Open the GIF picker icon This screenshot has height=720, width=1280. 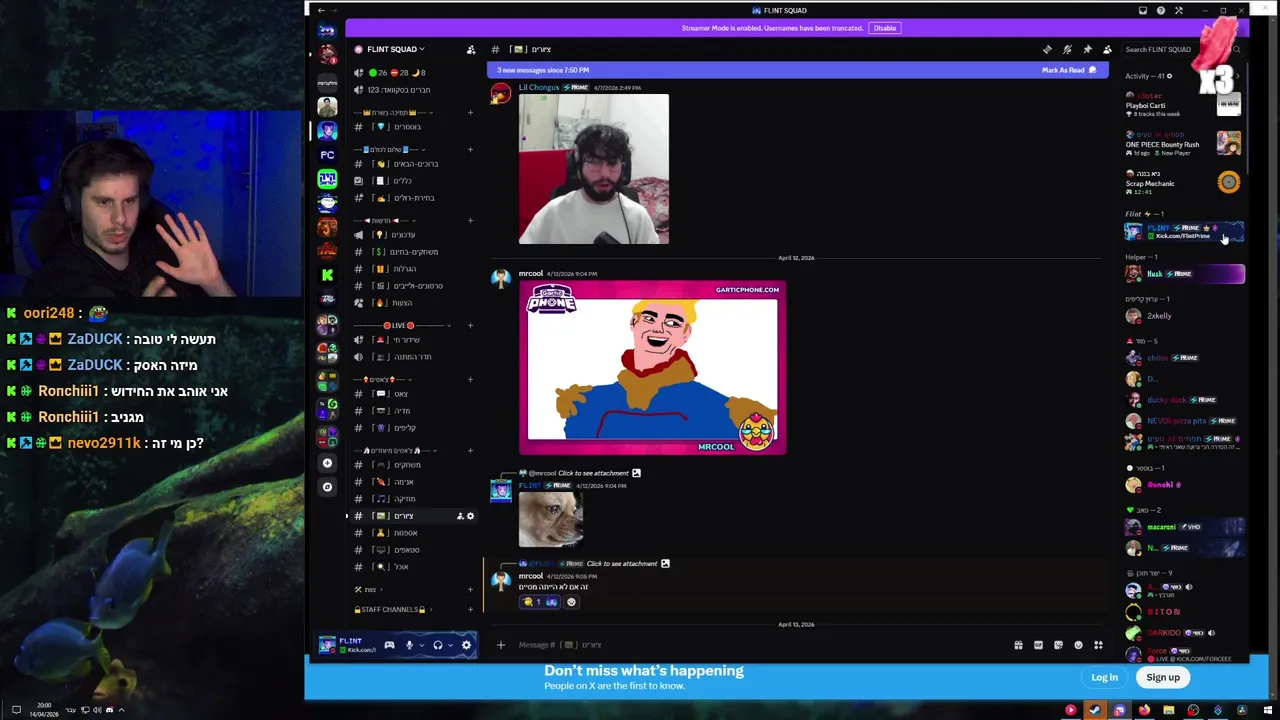pyautogui.click(x=1038, y=645)
